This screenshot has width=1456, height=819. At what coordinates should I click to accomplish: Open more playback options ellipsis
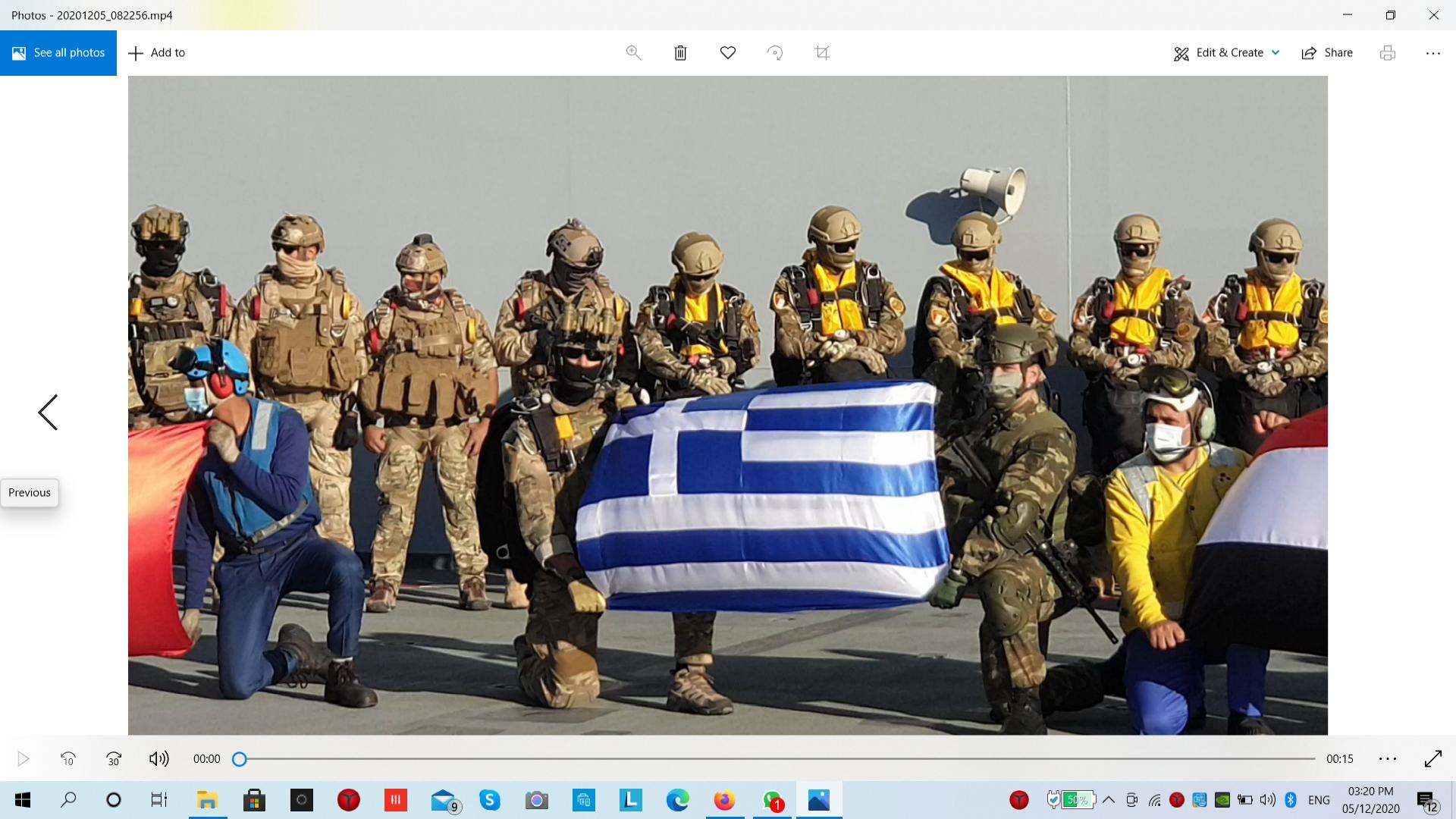tap(1387, 758)
